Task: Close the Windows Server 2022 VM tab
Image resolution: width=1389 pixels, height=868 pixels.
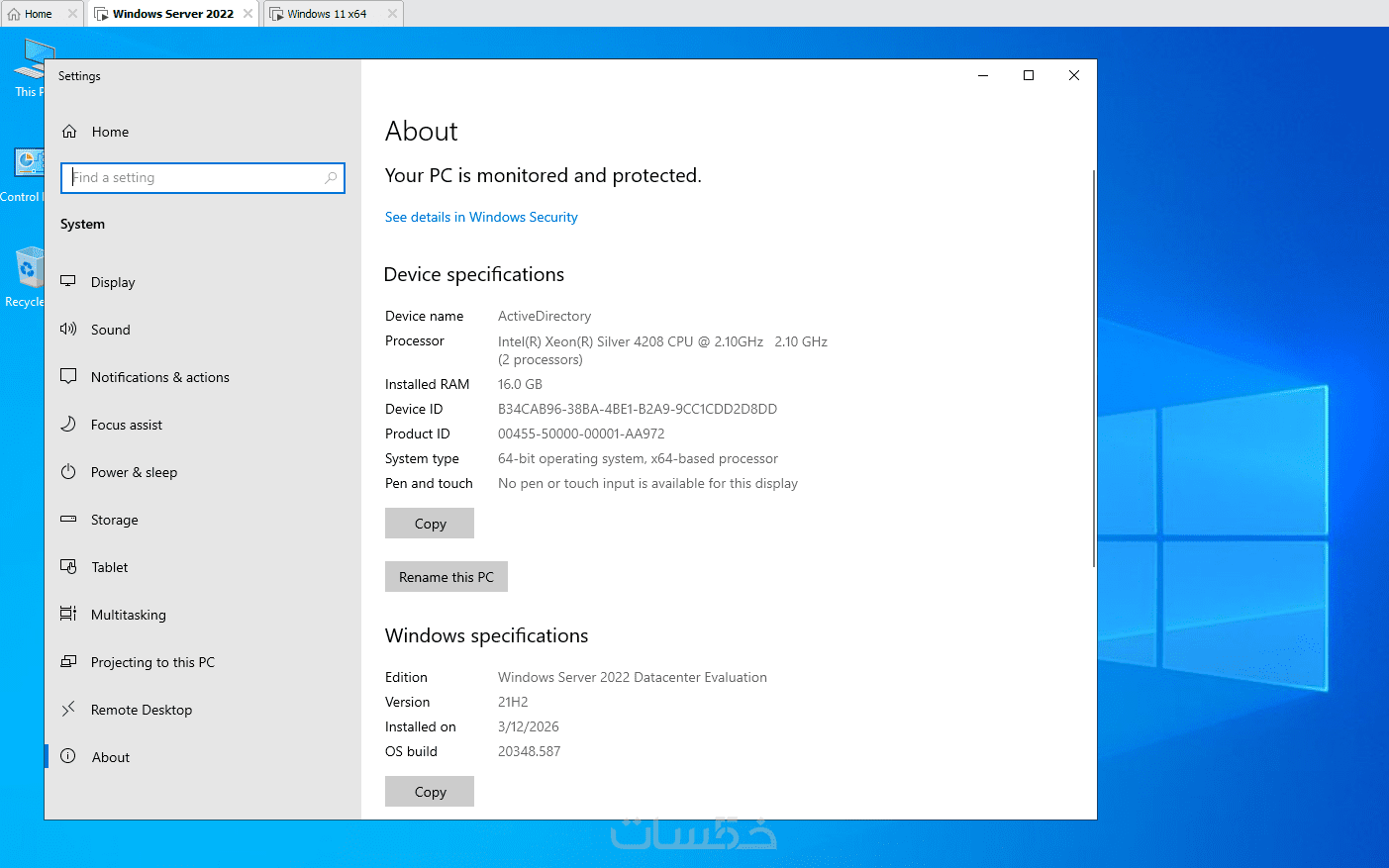Action: click(248, 14)
